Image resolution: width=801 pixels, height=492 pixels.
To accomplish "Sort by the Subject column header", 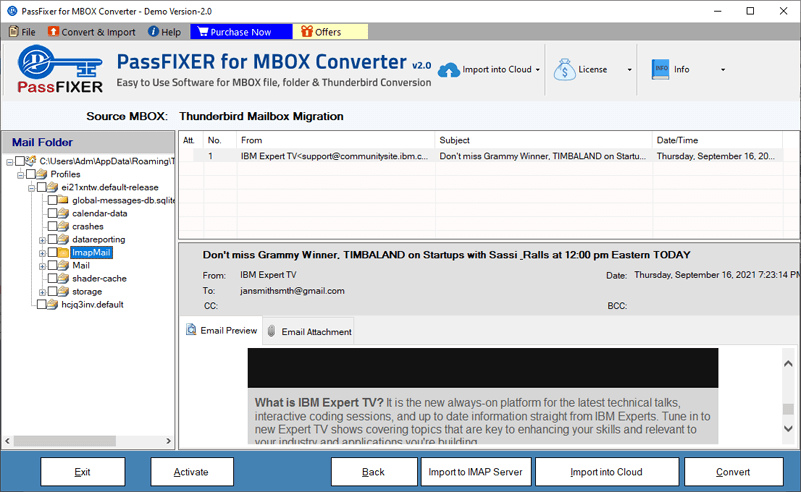I will click(x=543, y=140).
